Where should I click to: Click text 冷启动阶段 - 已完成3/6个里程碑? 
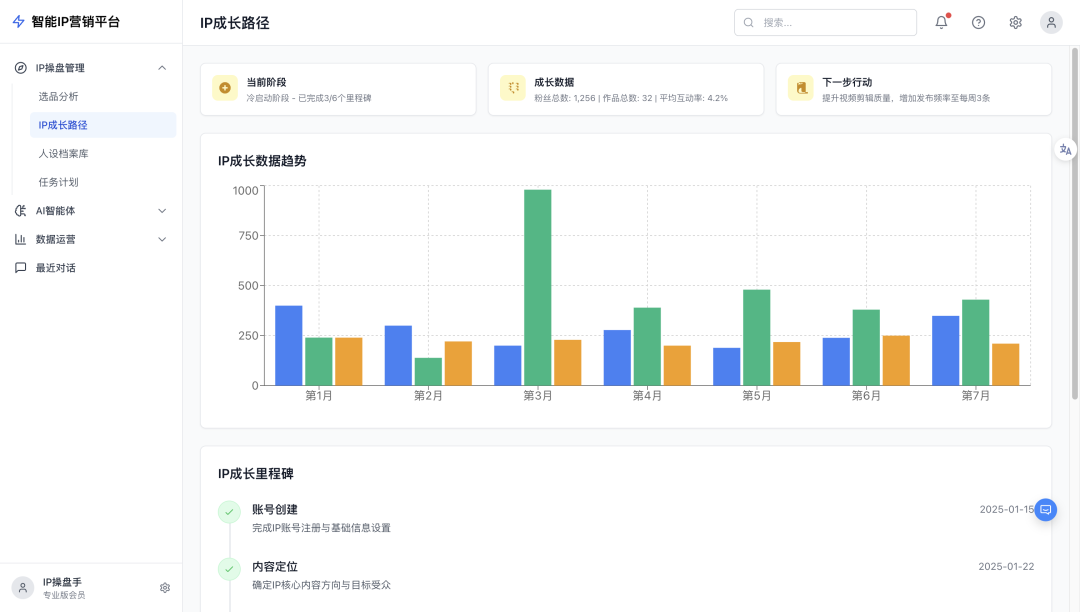coord(309,98)
